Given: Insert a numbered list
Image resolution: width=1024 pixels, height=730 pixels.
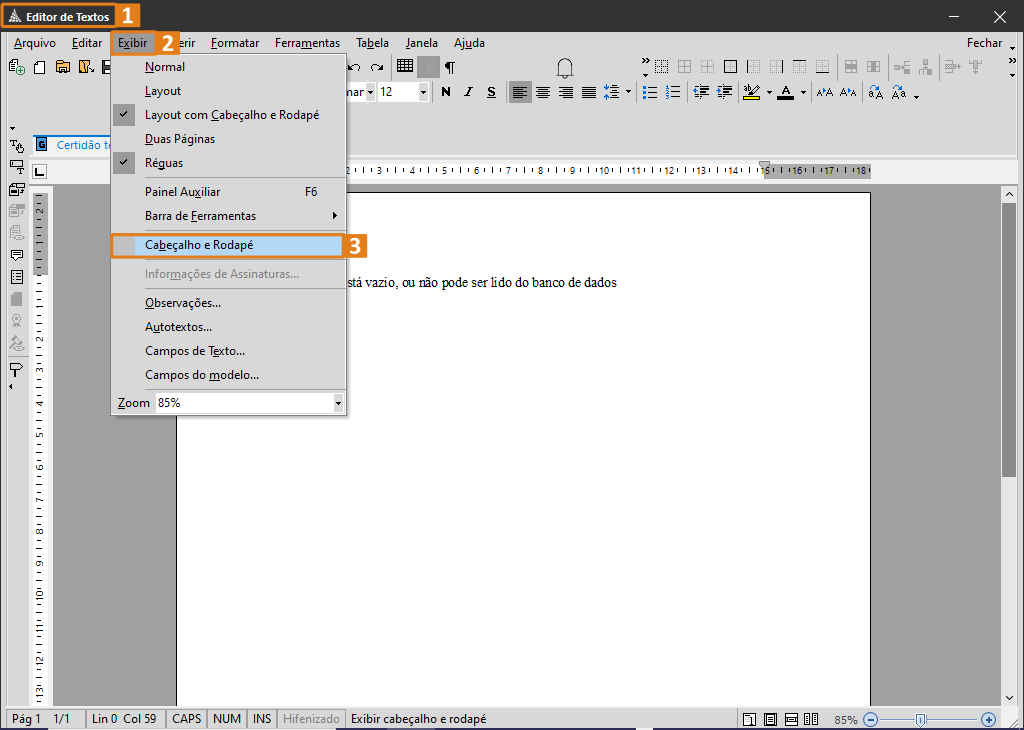Looking at the screenshot, I should pyautogui.click(x=673, y=92).
